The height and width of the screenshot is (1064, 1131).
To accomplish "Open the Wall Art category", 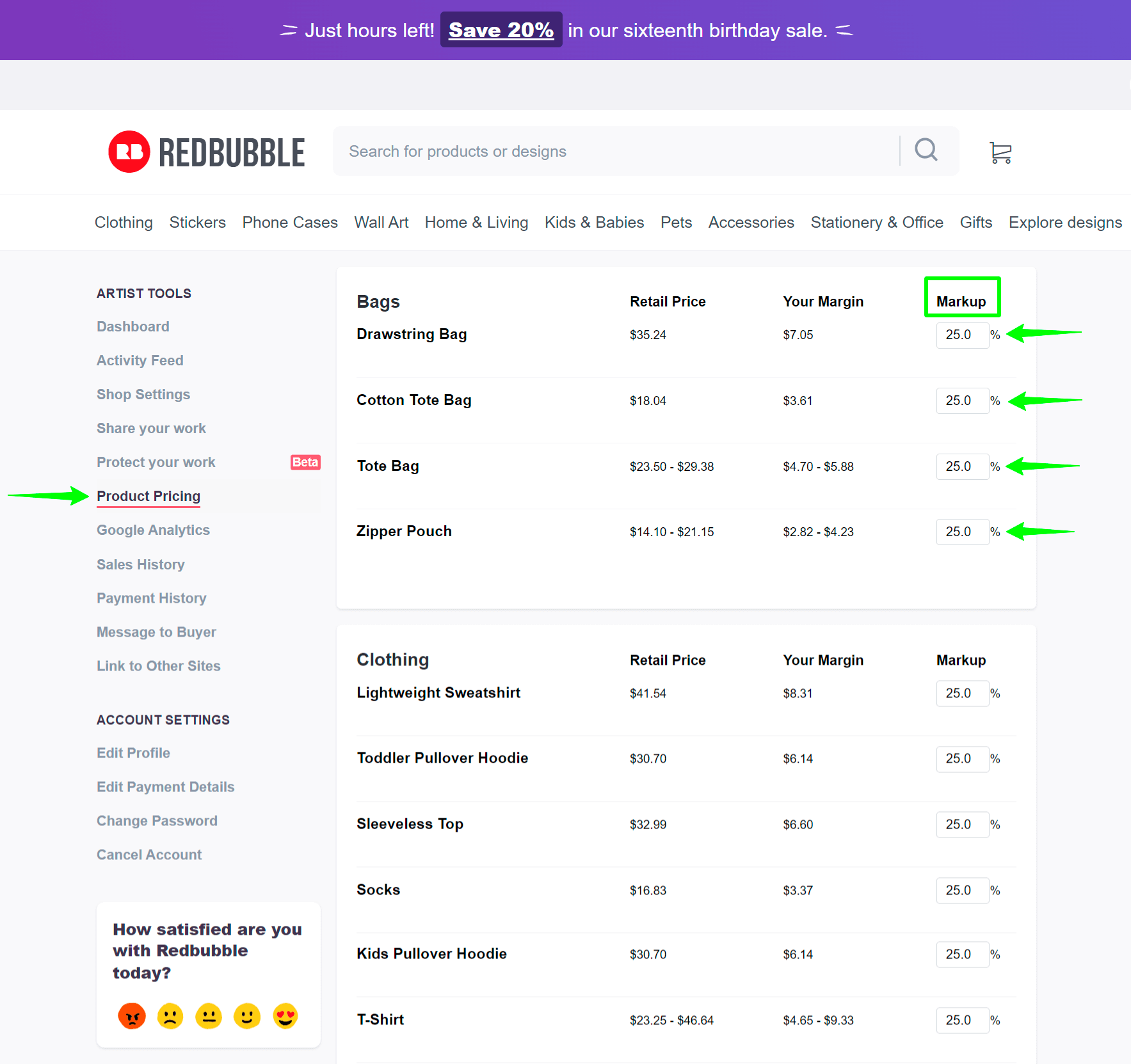I will point(381,222).
